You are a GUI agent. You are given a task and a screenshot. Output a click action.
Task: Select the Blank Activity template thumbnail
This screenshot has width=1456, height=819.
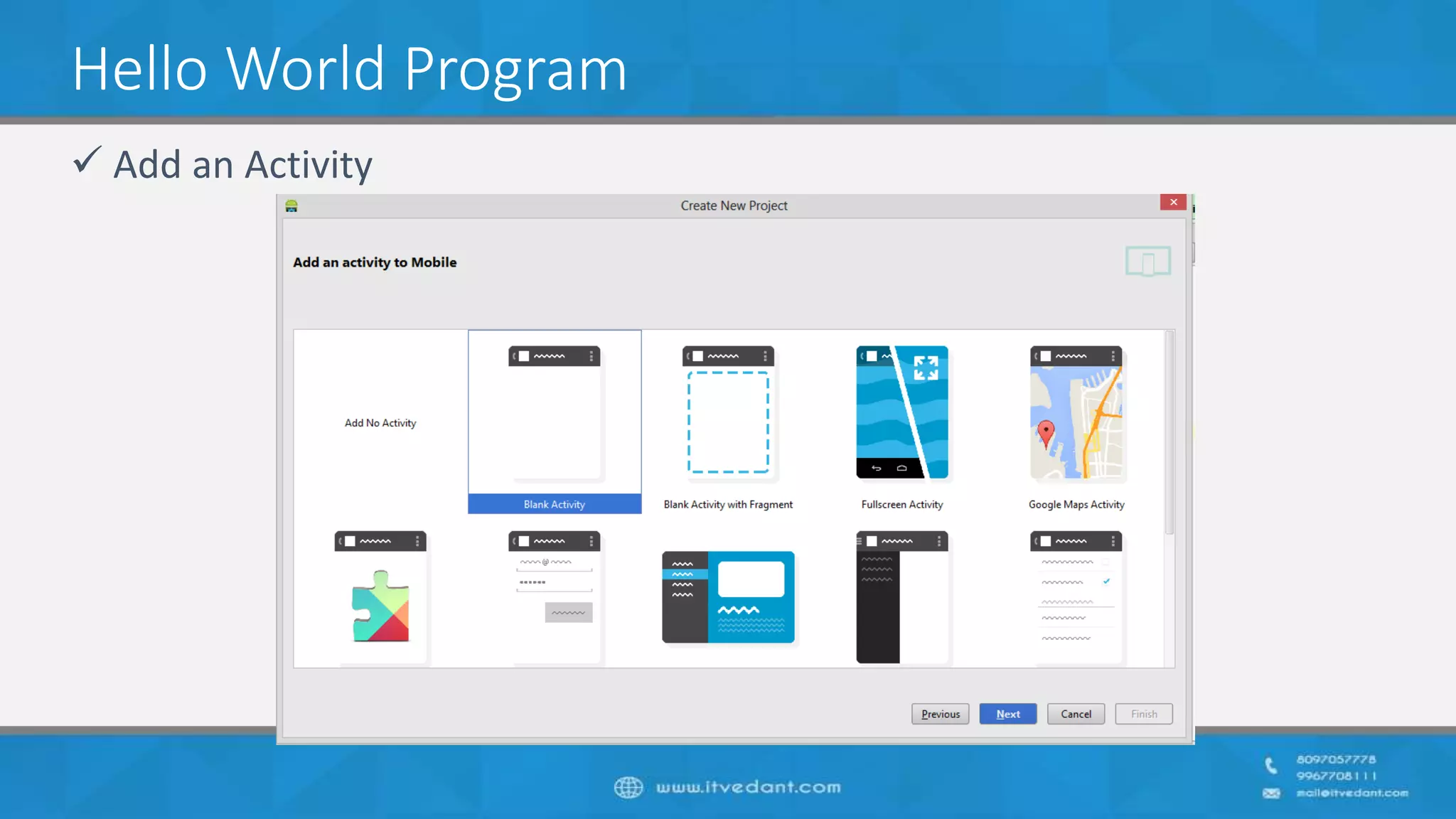pos(555,413)
